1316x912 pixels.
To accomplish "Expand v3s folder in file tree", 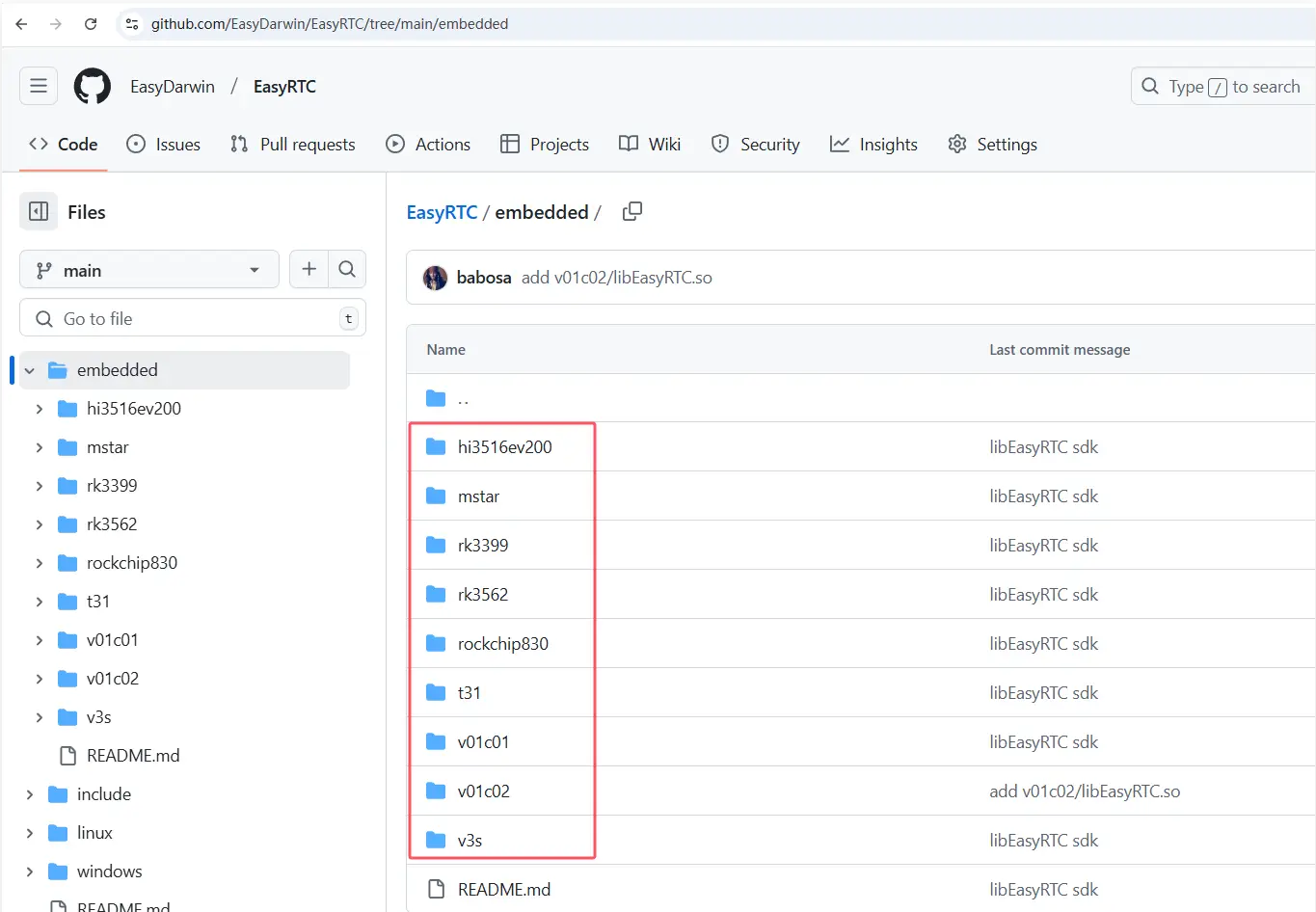I will pos(39,717).
